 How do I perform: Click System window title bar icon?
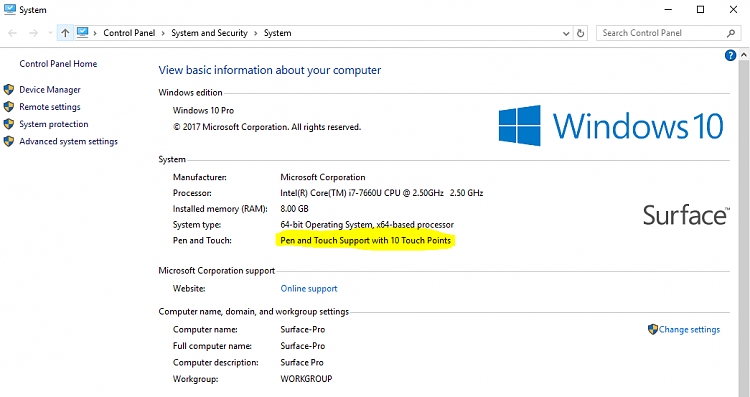click(x=10, y=10)
